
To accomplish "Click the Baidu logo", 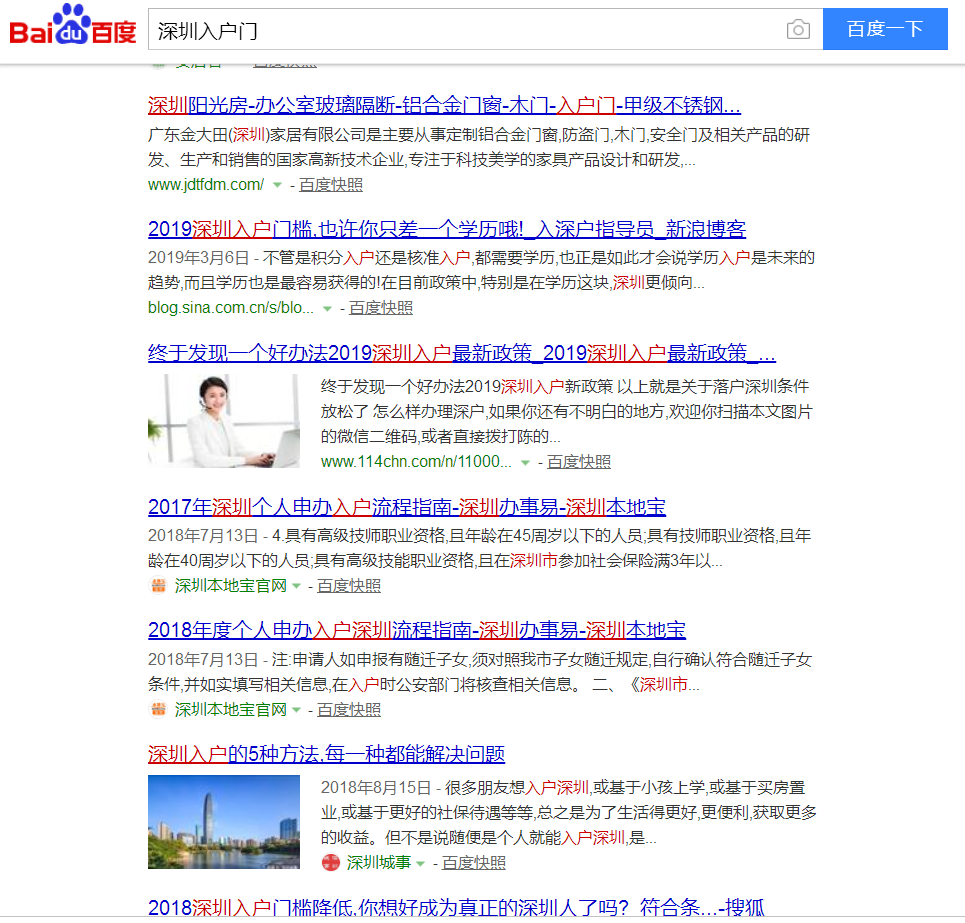I will 73,26.
